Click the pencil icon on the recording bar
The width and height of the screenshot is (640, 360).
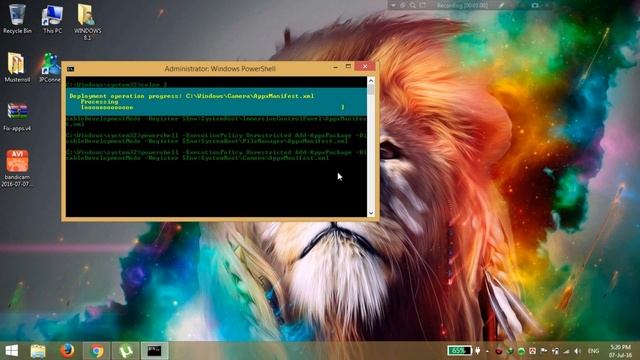502,5
